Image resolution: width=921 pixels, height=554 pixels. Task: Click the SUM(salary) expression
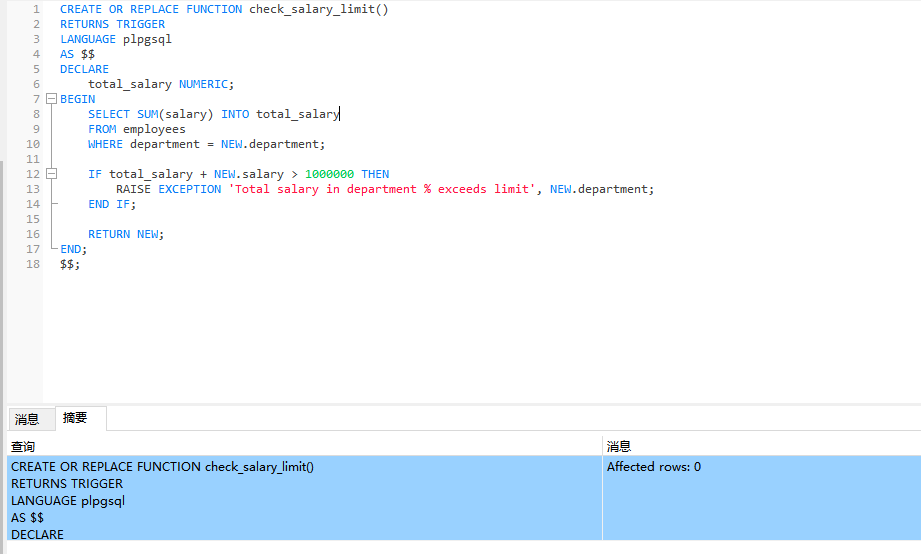[x=175, y=114]
